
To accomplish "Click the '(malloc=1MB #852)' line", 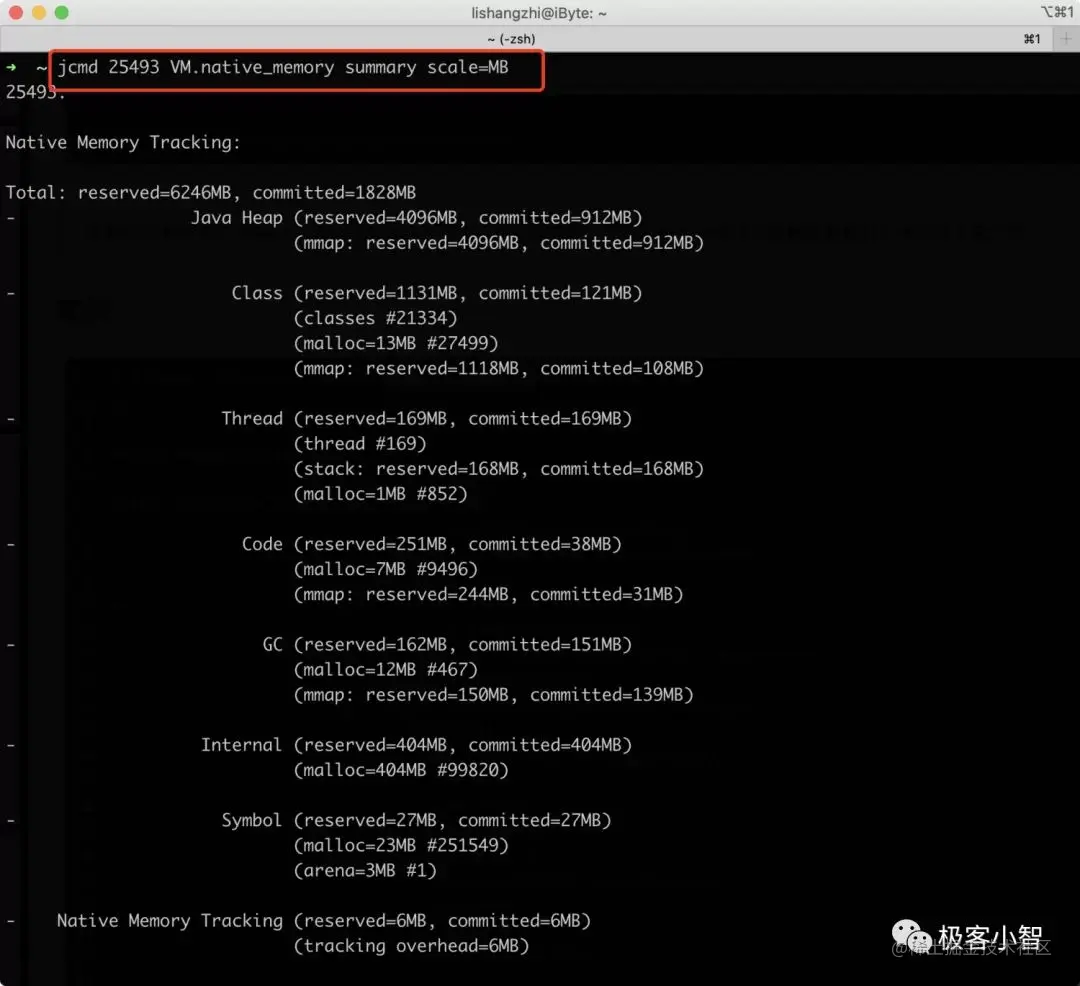I will (x=381, y=494).
